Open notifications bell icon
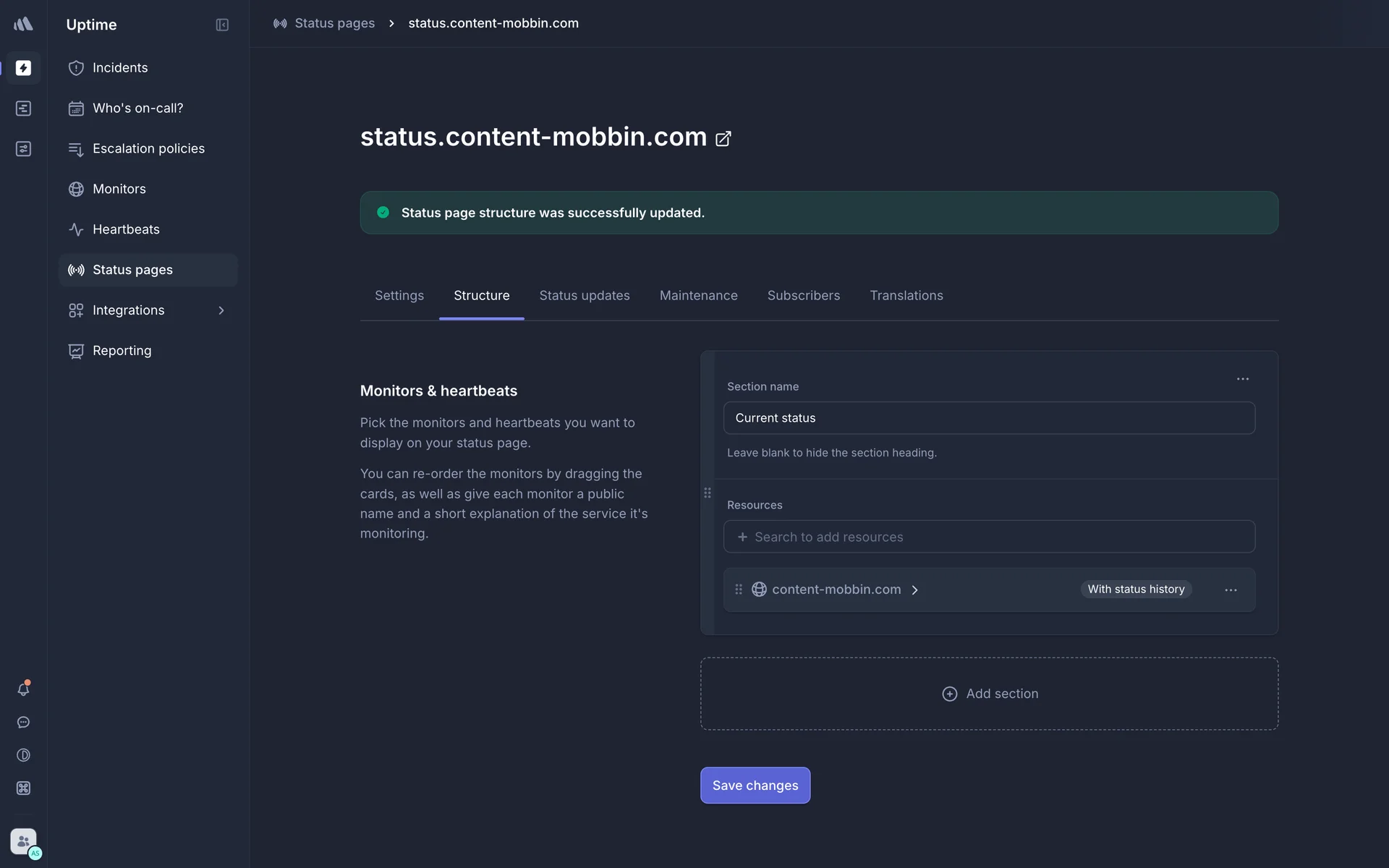The height and width of the screenshot is (868, 1389). 23,689
